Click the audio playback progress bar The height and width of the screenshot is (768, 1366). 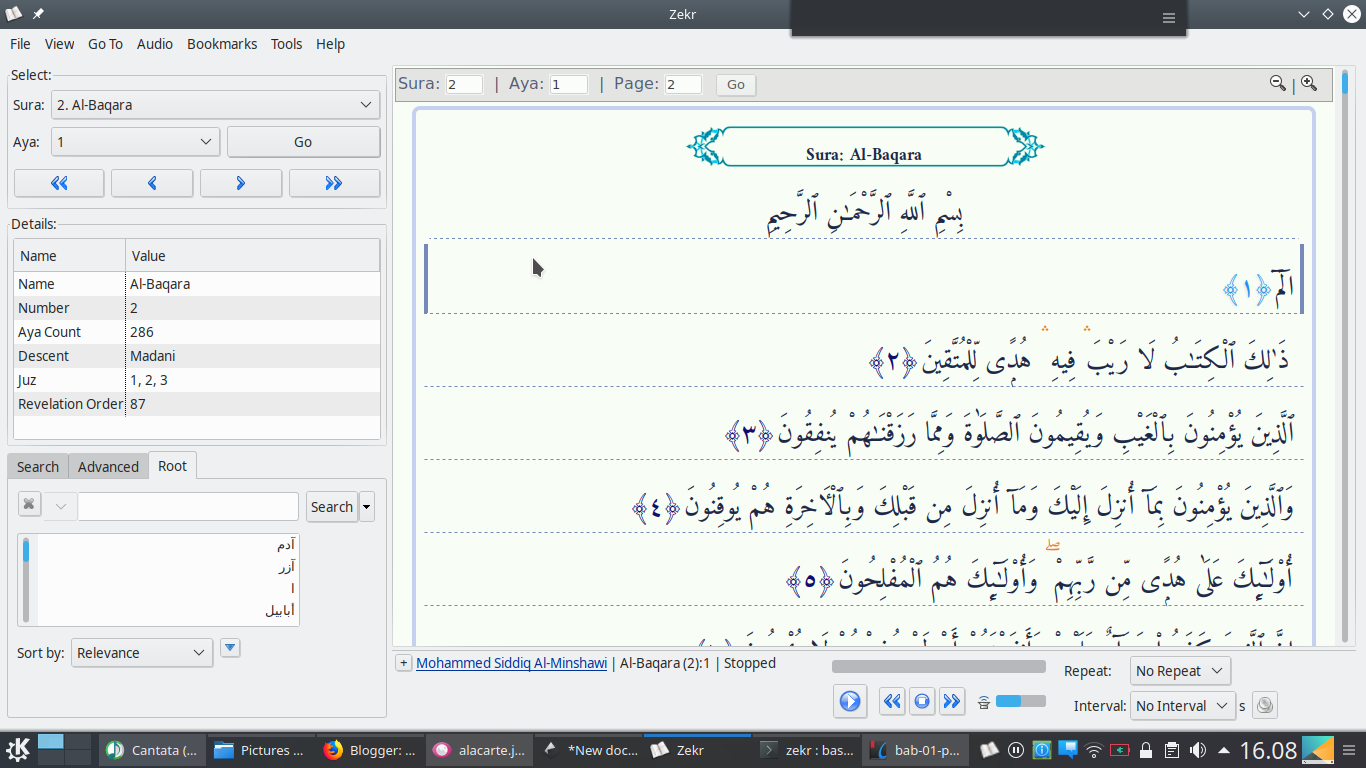[x=938, y=666]
